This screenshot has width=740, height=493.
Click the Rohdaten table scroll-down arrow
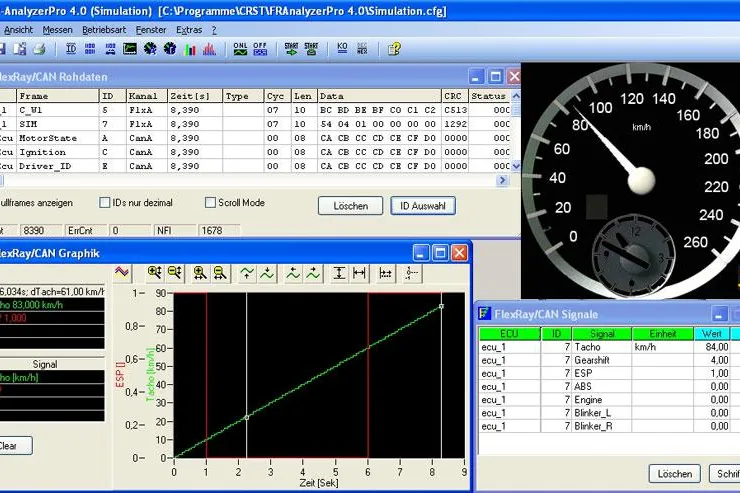click(x=516, y=166)
